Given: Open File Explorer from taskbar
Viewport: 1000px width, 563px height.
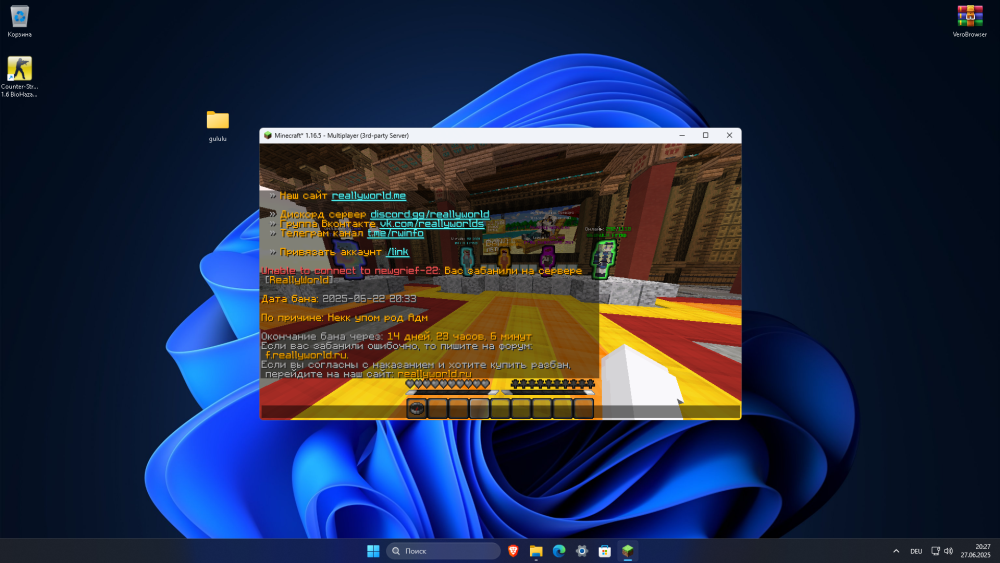Looking at the screenshot, I should click(x=536, y=551).
